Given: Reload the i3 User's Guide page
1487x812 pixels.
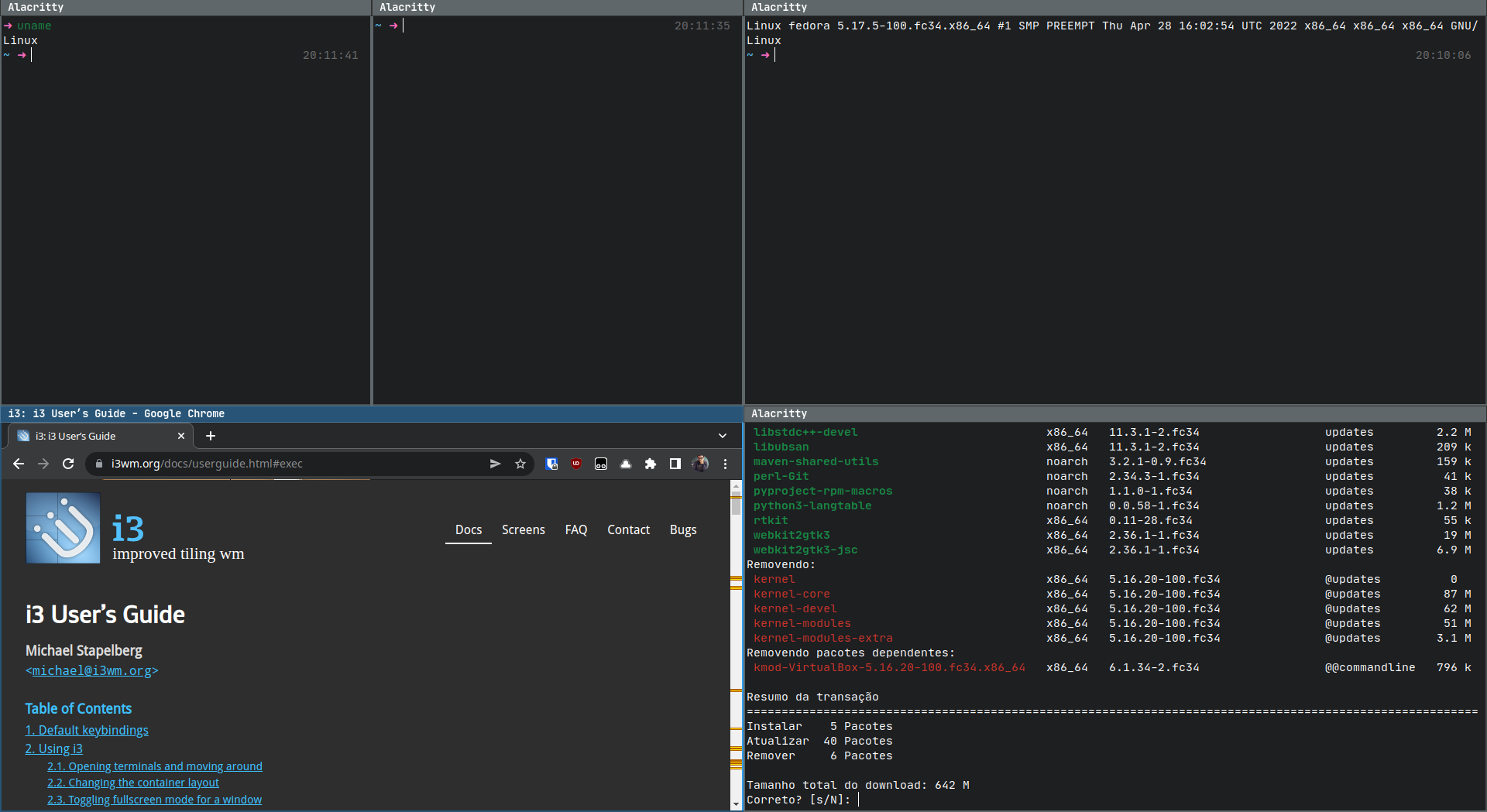Looking at the screenshot, I should pos(68,464).
